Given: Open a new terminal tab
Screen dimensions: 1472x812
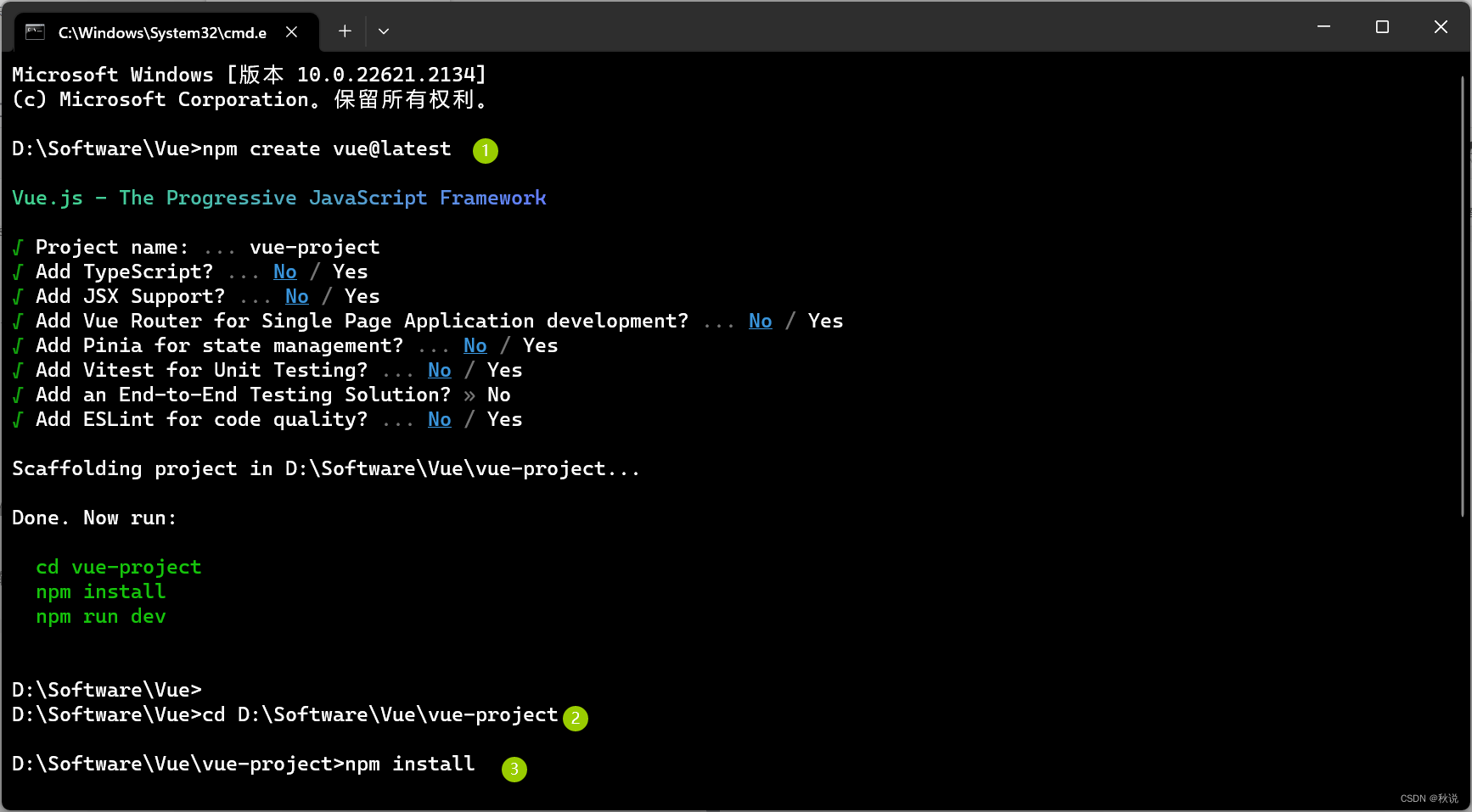Looking at the screenshot, I should 345,31.
